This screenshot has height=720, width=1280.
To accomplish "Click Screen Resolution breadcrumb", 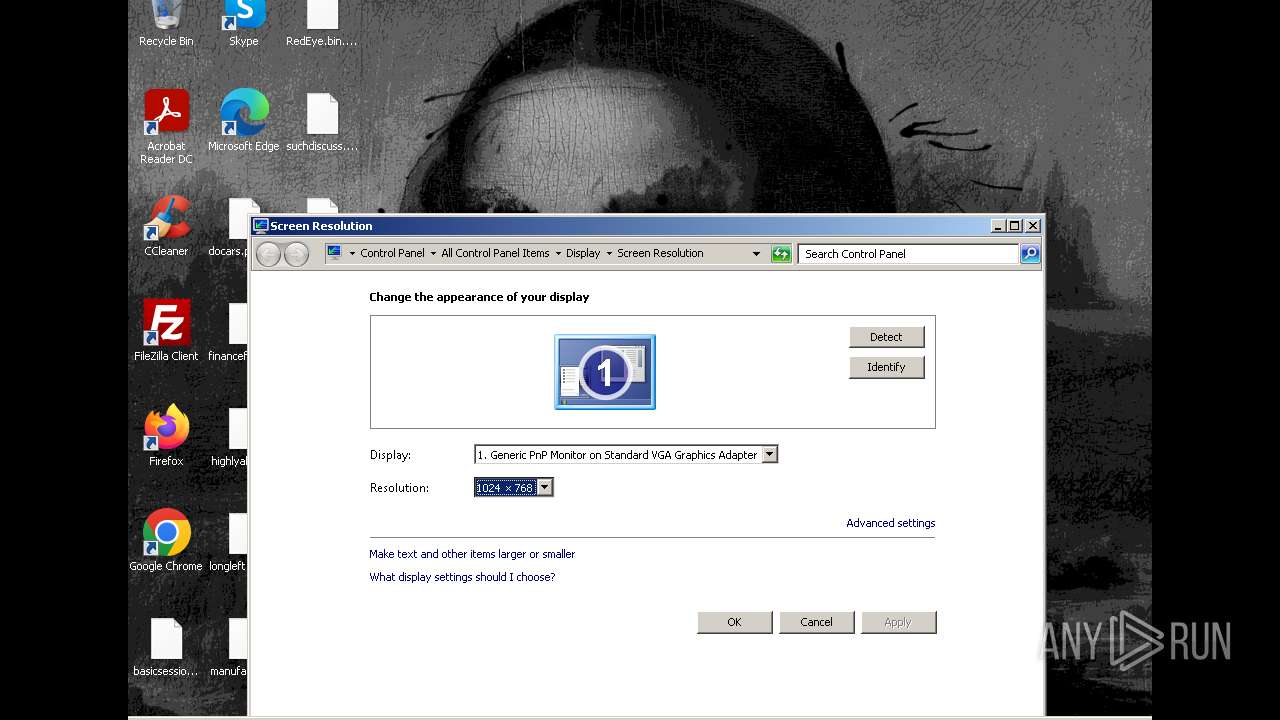I will 660,254.
